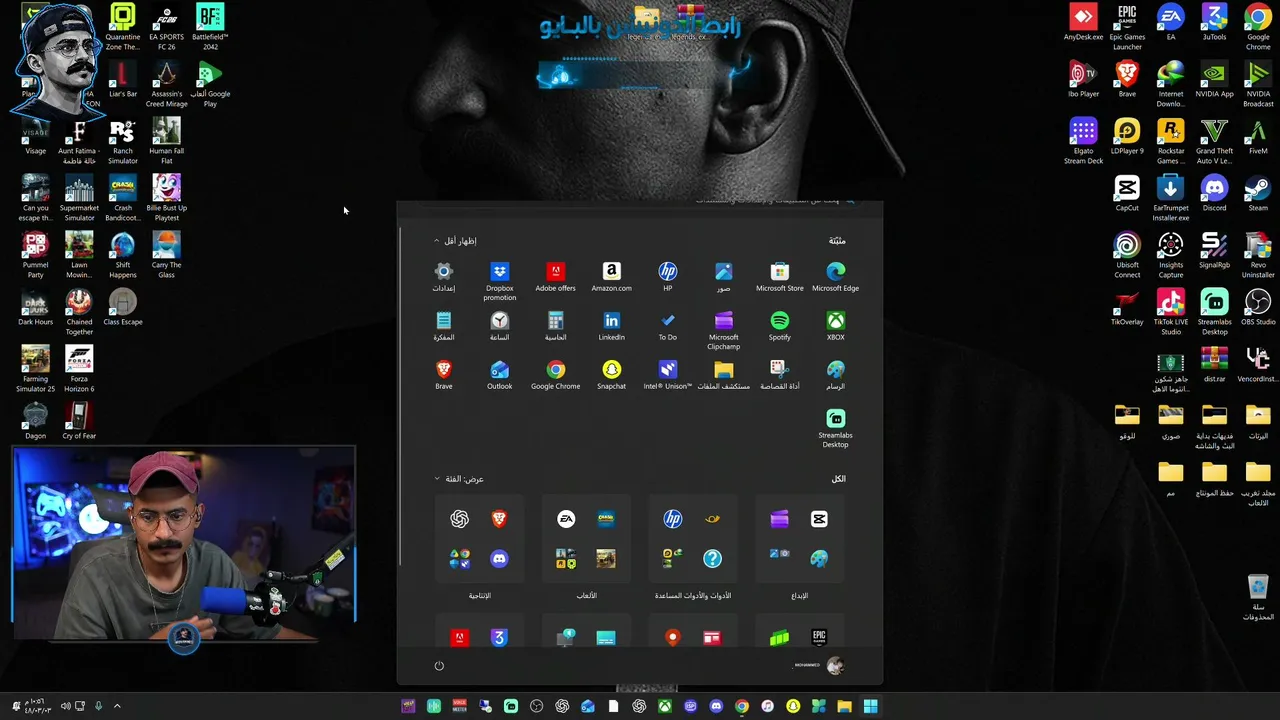Launch Intel Unison from the Start menu
Image resolution: width=1280 pixels, height=720 pixels.
coord(667,375)
